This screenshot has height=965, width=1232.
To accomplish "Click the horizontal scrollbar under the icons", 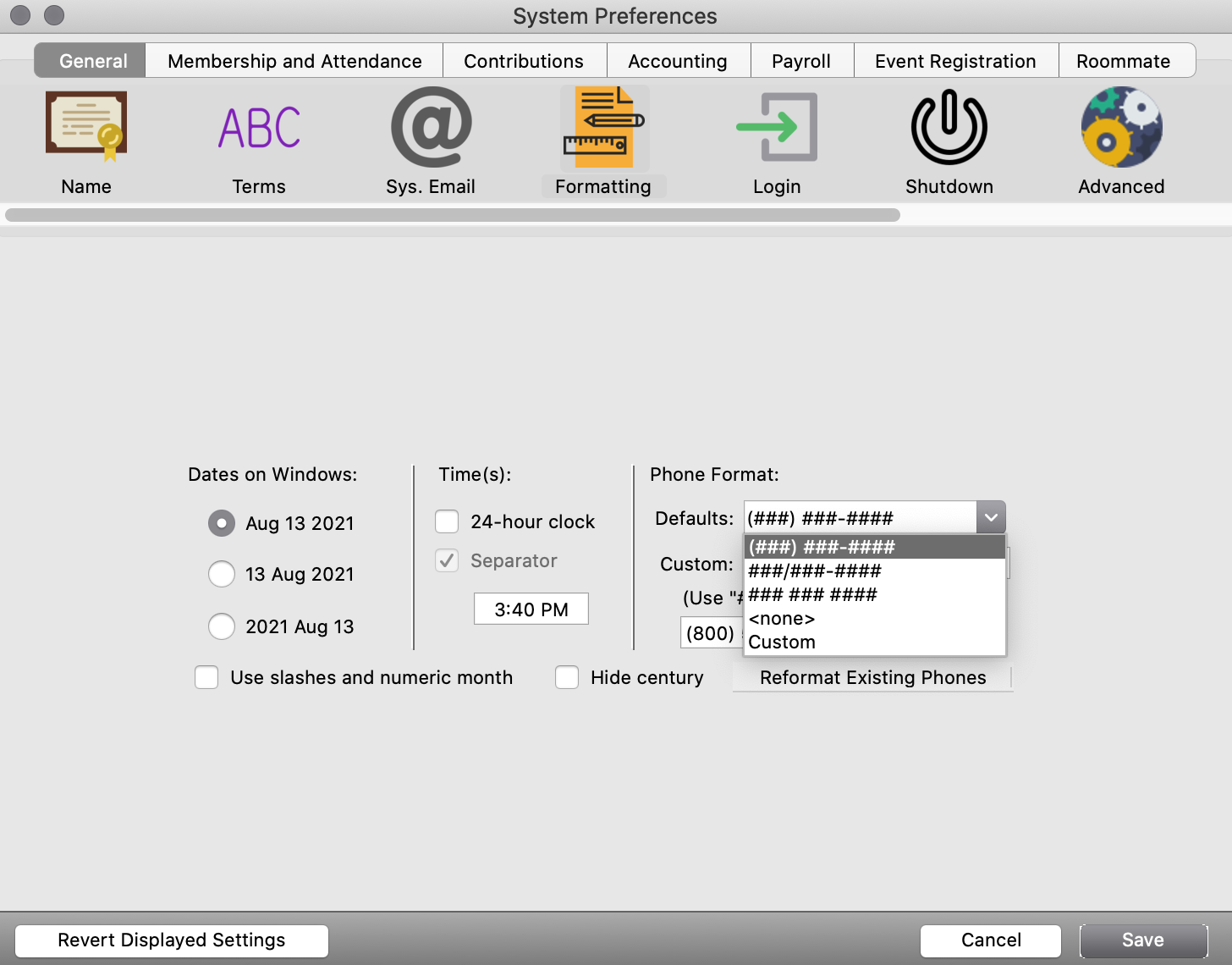I will (453, 215).
